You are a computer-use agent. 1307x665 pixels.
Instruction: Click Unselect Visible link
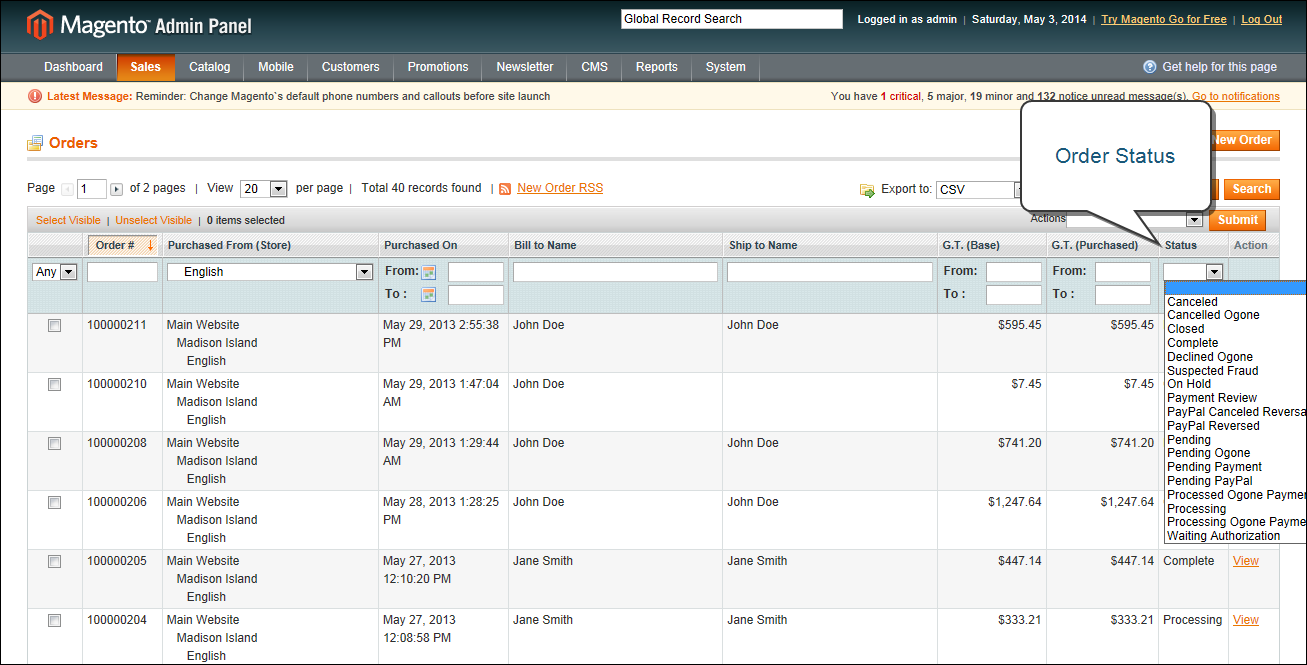153,220
